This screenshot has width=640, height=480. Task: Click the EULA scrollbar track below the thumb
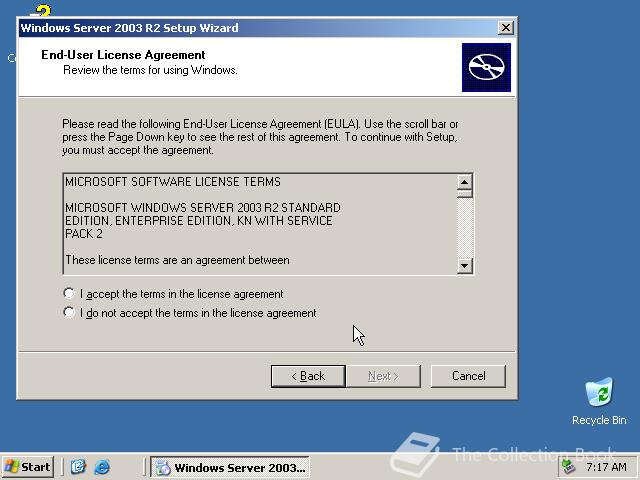point(464,228)
